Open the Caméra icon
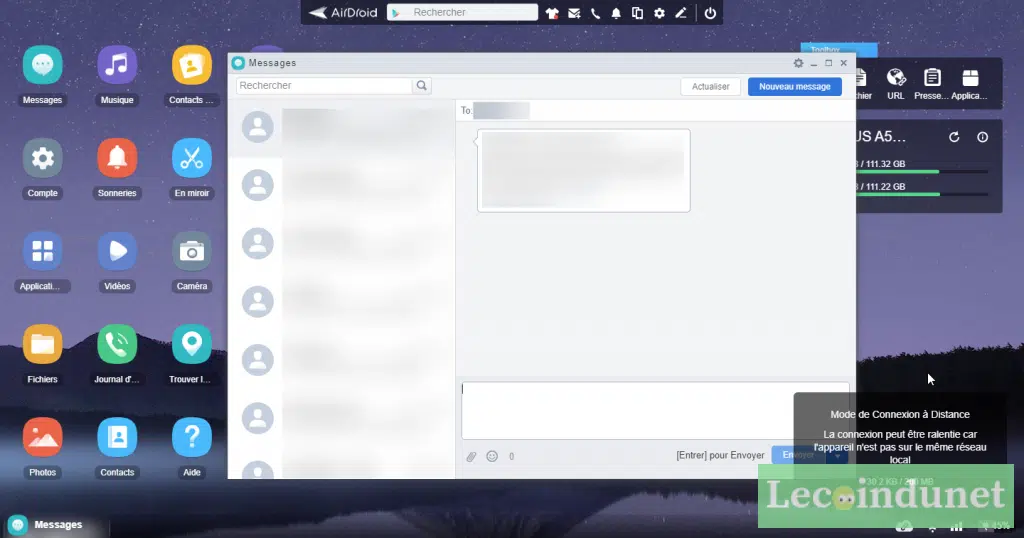Screen dimensions: 1024x538 191,251
